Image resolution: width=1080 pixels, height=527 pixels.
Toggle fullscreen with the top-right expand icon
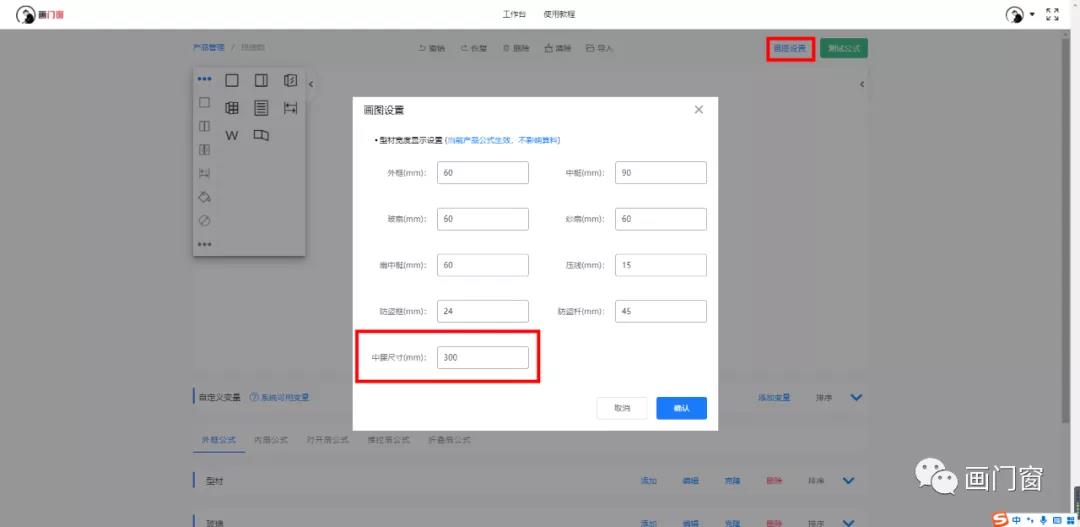[1052, 14]
